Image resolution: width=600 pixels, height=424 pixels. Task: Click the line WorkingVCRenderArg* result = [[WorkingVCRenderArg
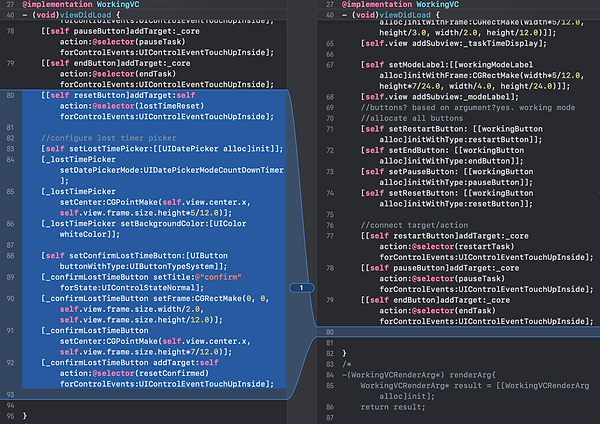point(475,386)
